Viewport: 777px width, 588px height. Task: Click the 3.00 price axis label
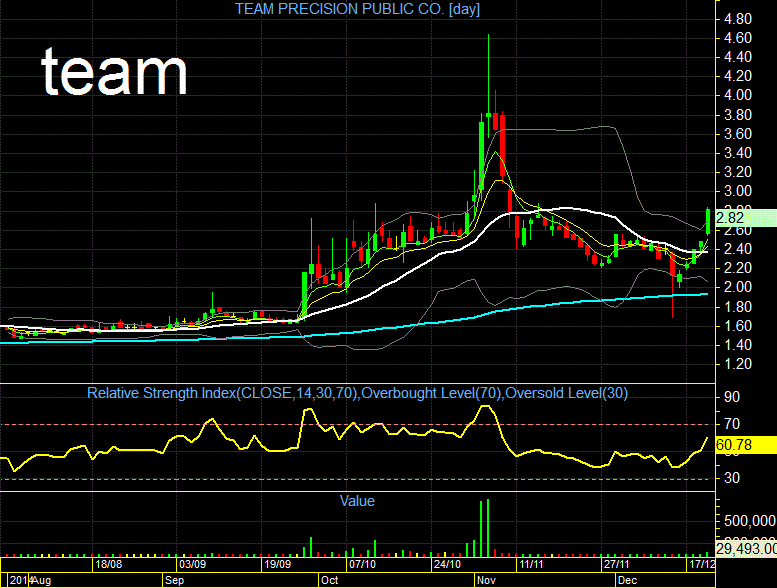738,191
